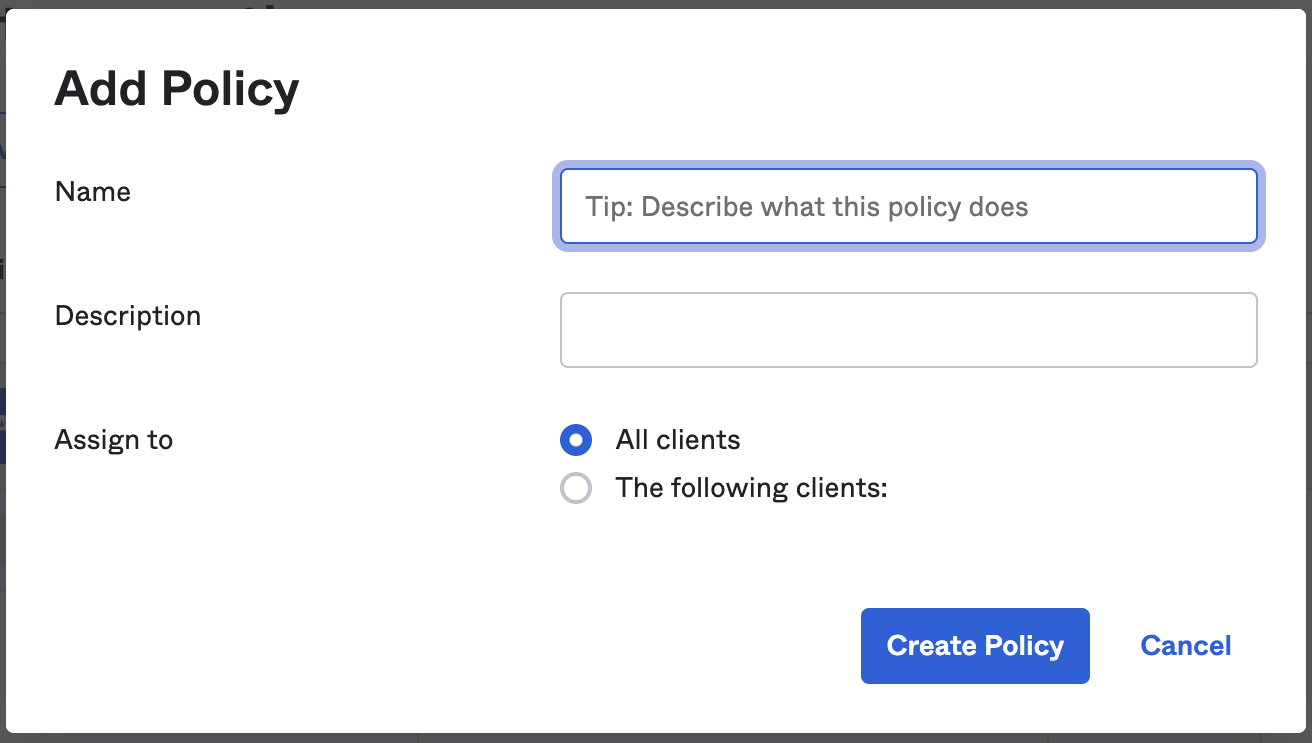Click the Name input field

tap(908, 206)
